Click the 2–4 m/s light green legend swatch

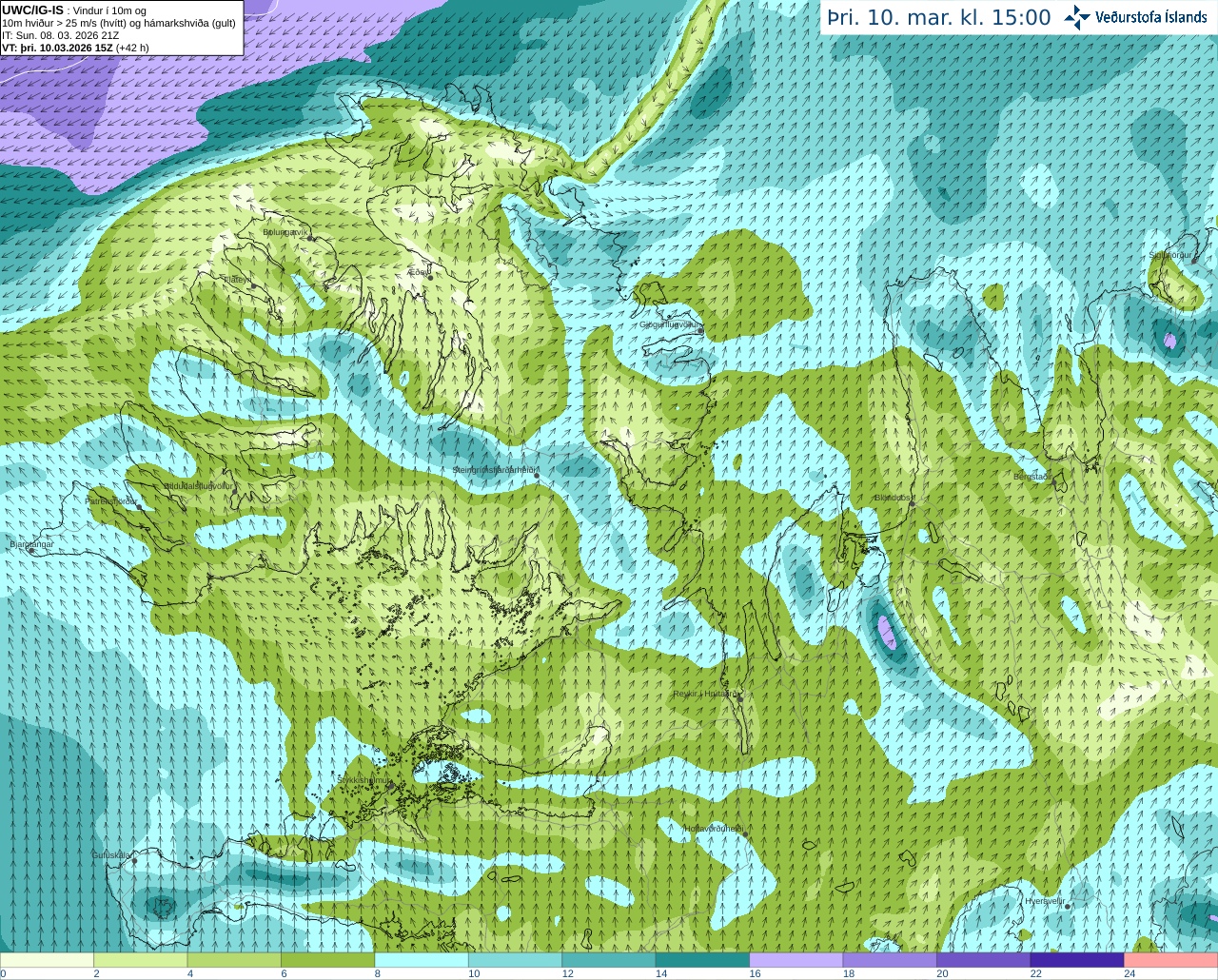tap(140, 960)
